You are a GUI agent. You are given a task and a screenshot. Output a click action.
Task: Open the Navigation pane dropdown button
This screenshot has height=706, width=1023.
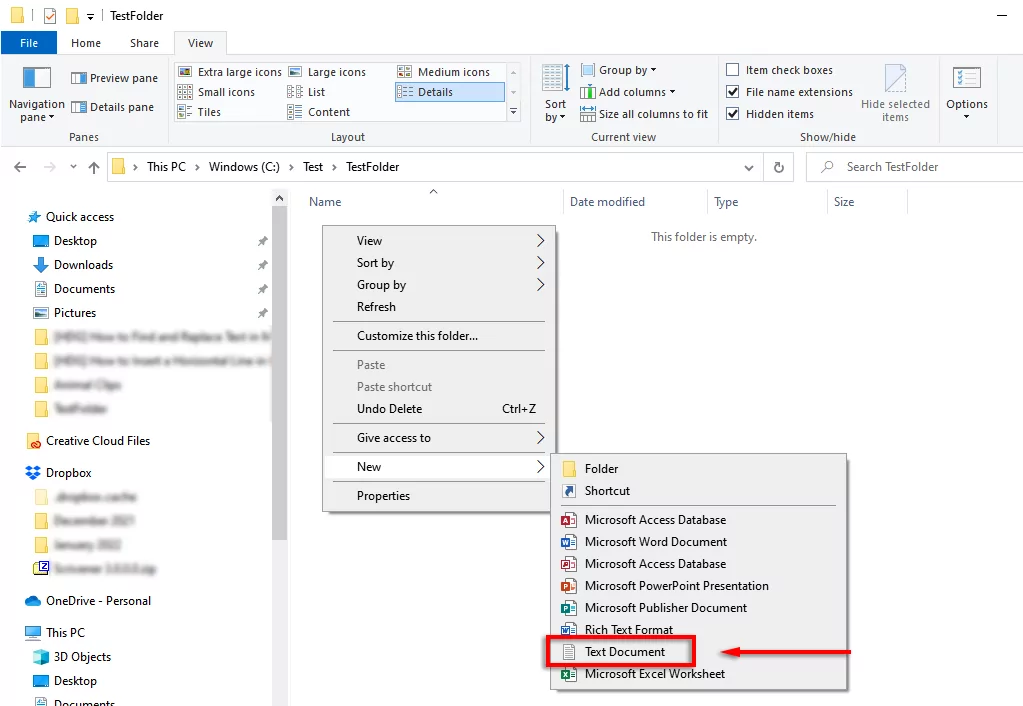[37, 94]
